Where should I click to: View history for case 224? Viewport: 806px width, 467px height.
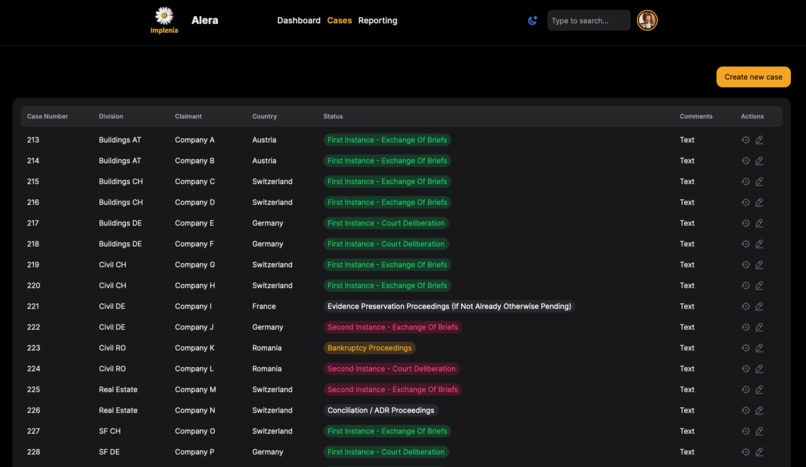pyautogui.click(x=745, y=369)
